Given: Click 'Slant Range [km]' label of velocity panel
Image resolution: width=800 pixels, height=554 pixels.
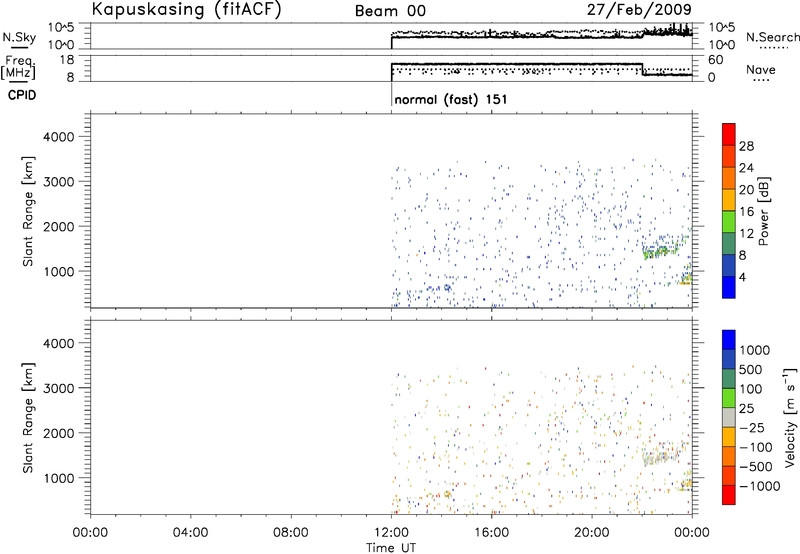Looking at the screenshot, I should click(28, 418).
